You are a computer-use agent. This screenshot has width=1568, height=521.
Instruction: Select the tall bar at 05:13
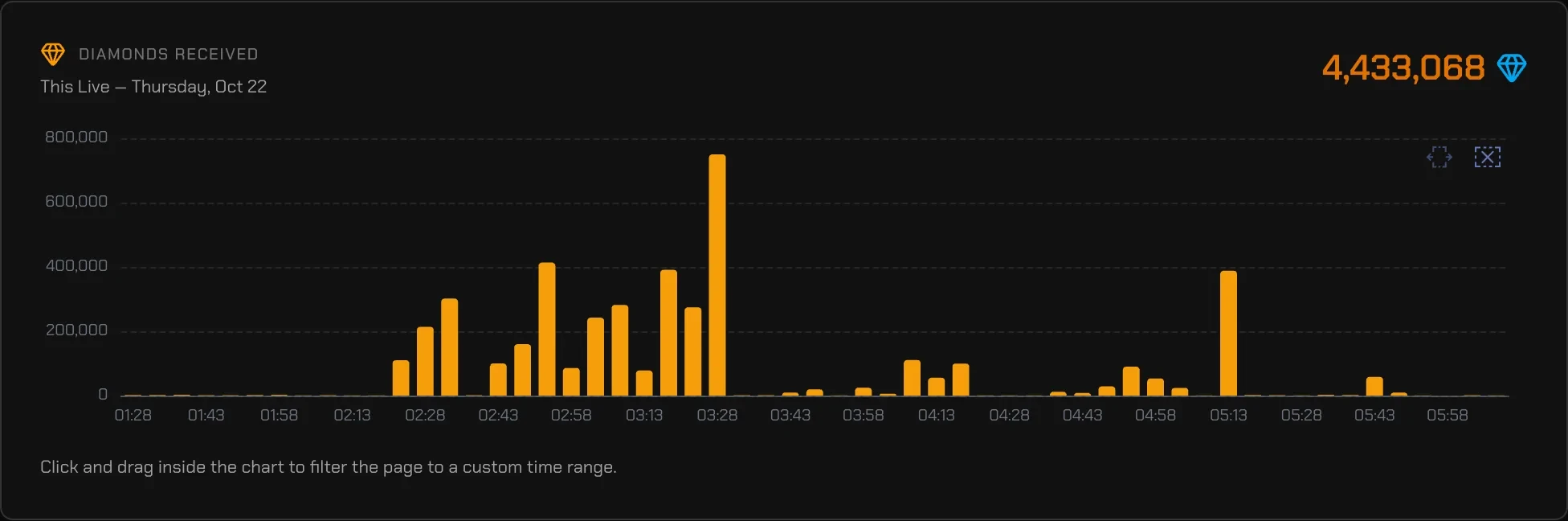tap(1228, 334)
